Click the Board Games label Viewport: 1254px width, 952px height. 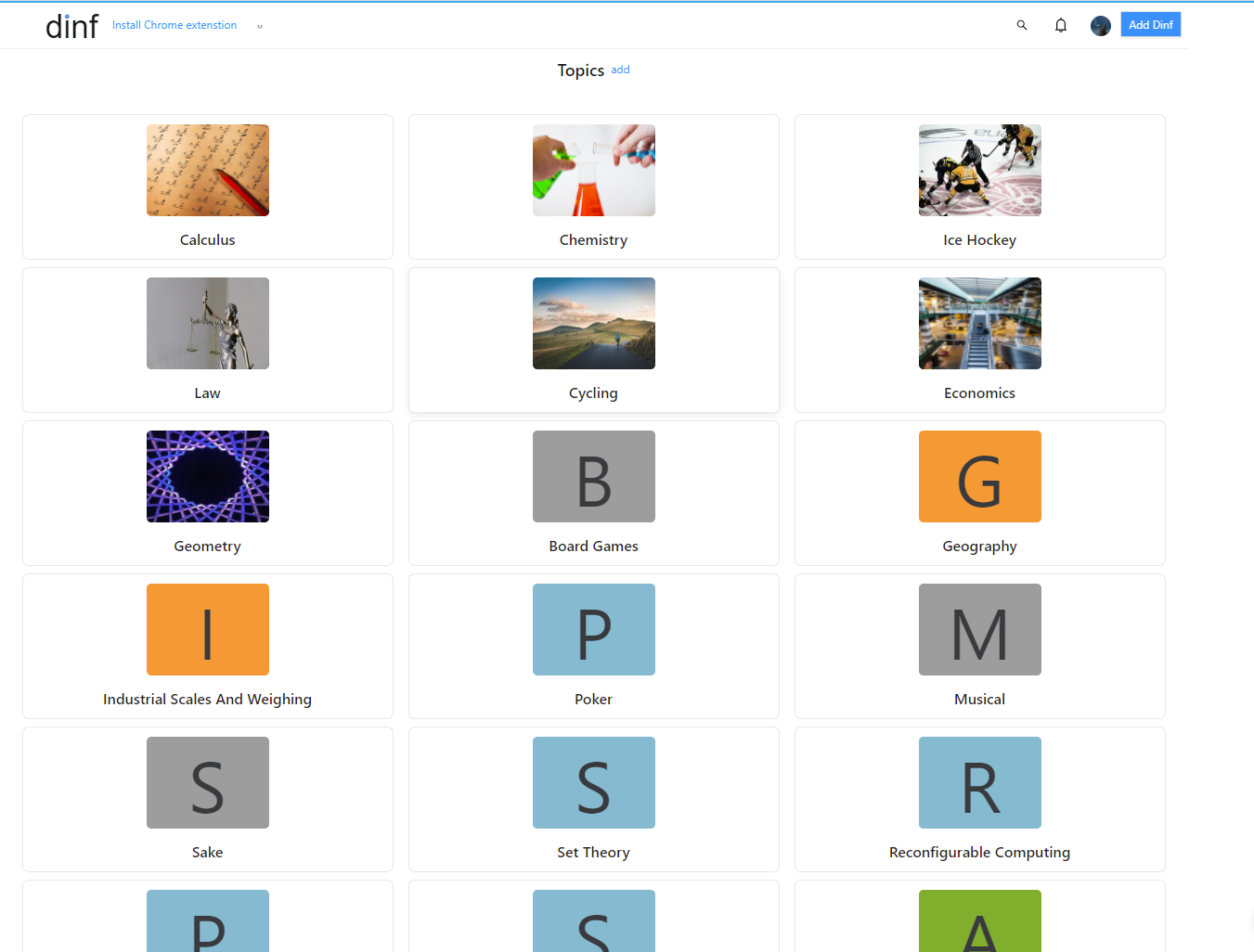point(594,547)
